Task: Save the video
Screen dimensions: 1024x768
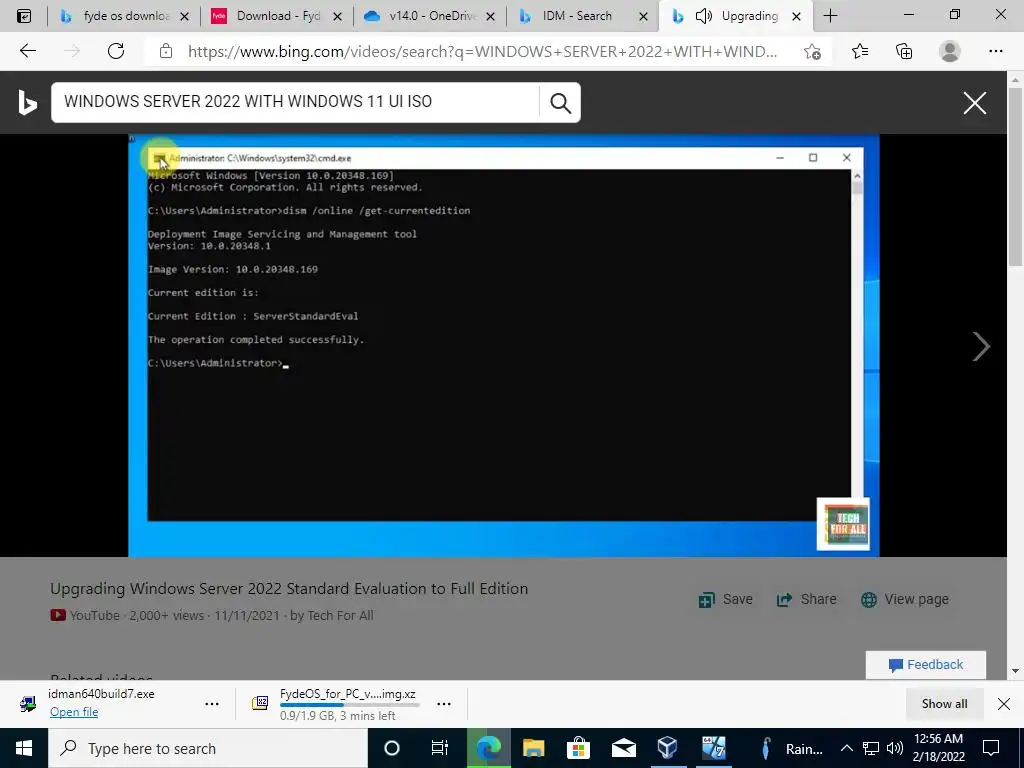Action: click(x=726, y=600)
